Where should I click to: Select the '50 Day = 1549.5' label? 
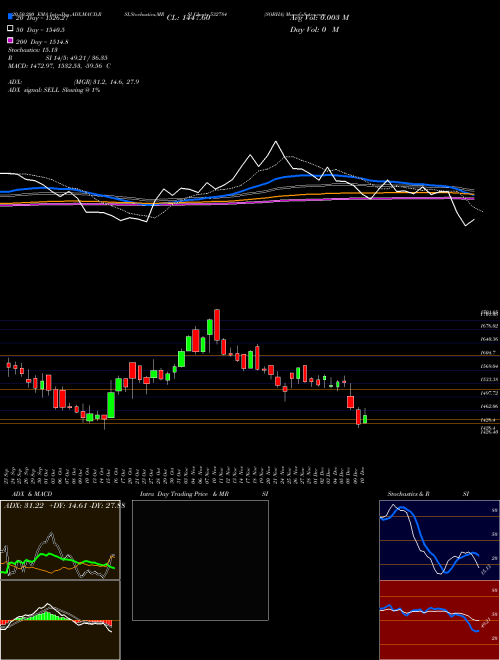tap(40, 29)
